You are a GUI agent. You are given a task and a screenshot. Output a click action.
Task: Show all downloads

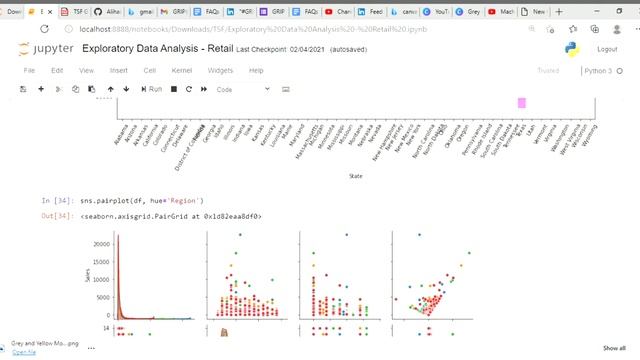[614, 348]
